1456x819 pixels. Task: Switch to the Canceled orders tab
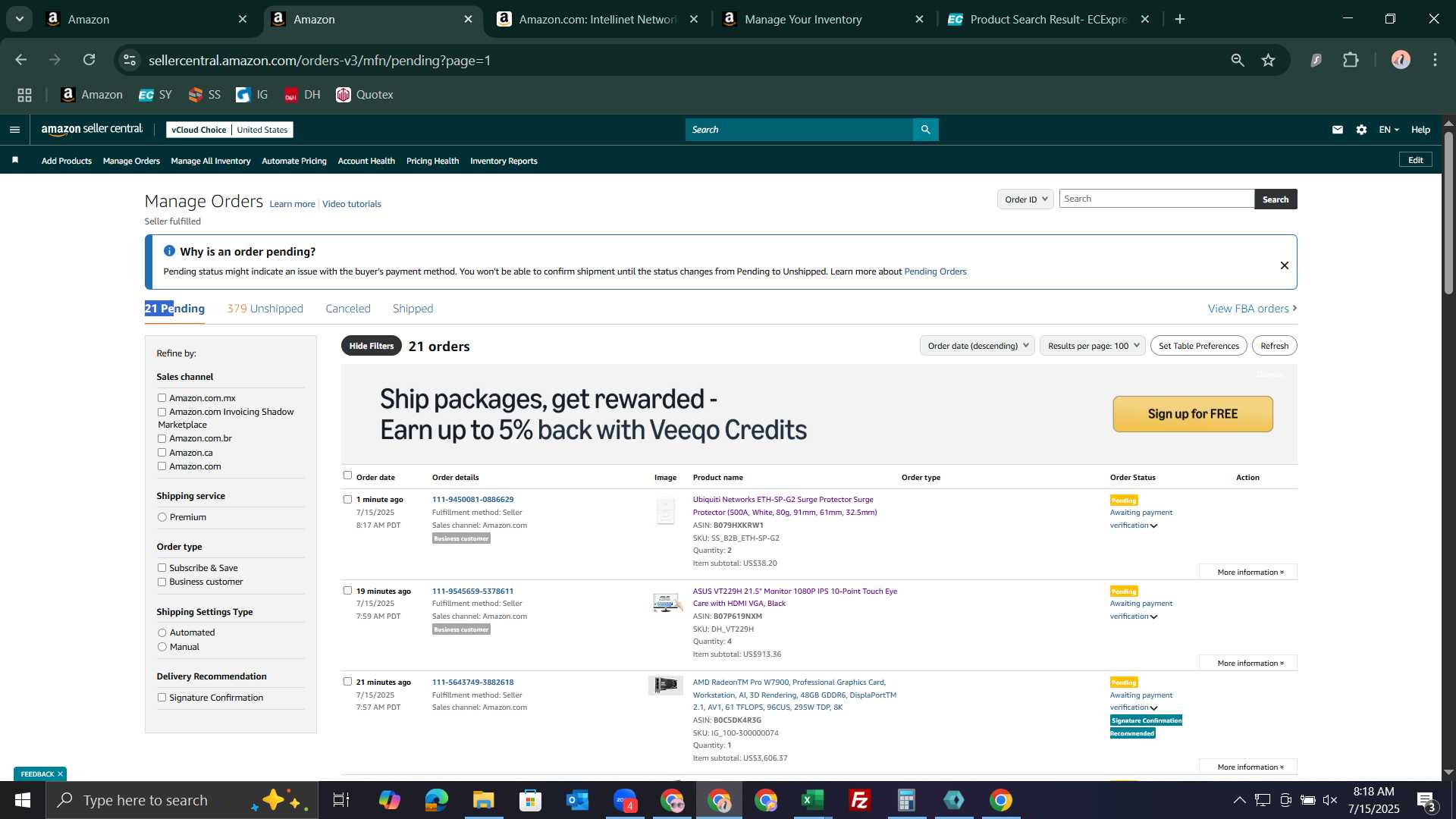coord(348,309)
